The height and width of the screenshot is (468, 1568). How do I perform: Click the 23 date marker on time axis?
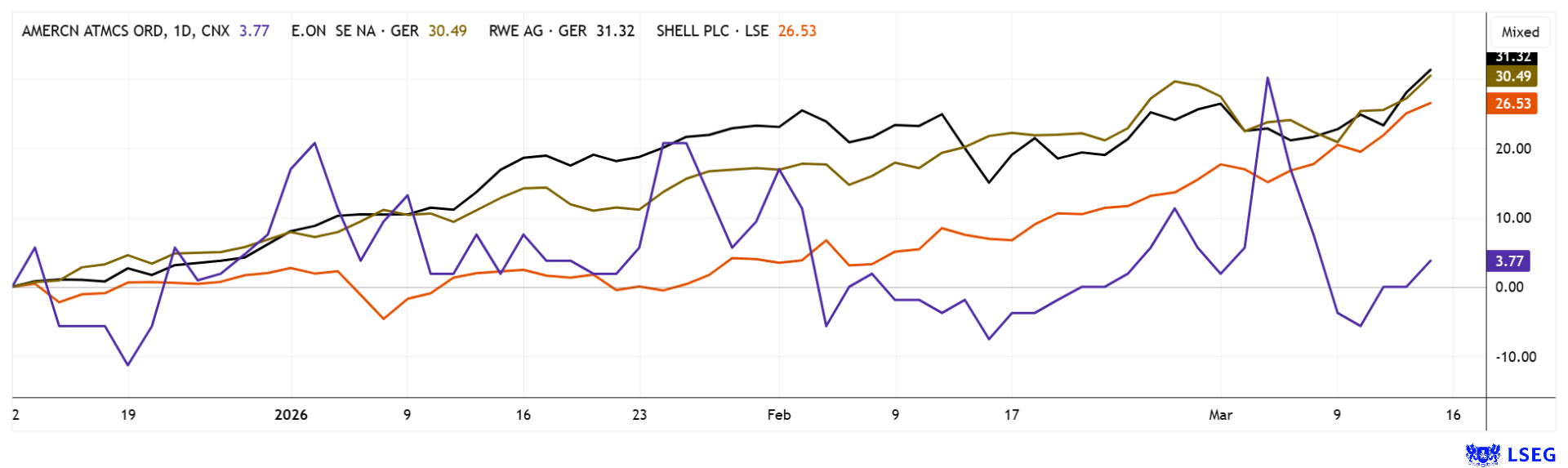[639, 415]
